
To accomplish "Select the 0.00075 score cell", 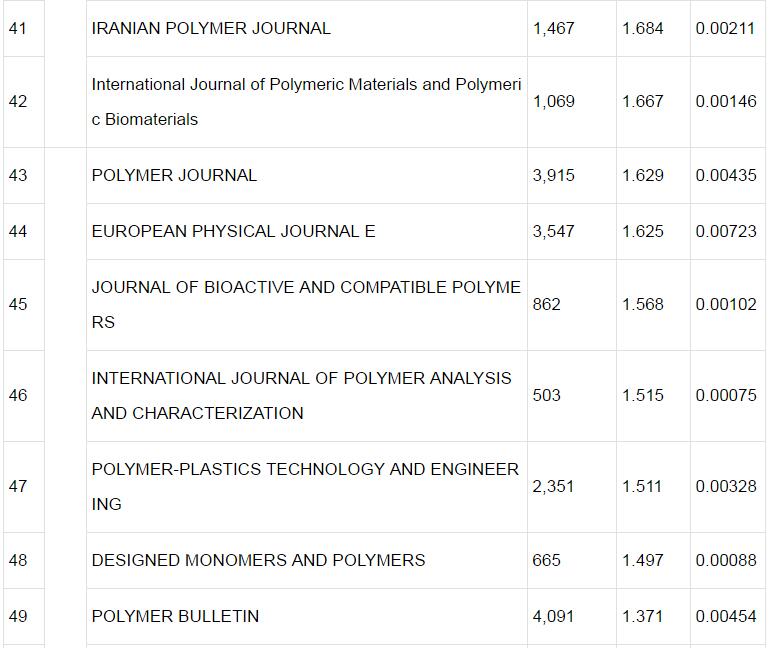I will [726, 395].
